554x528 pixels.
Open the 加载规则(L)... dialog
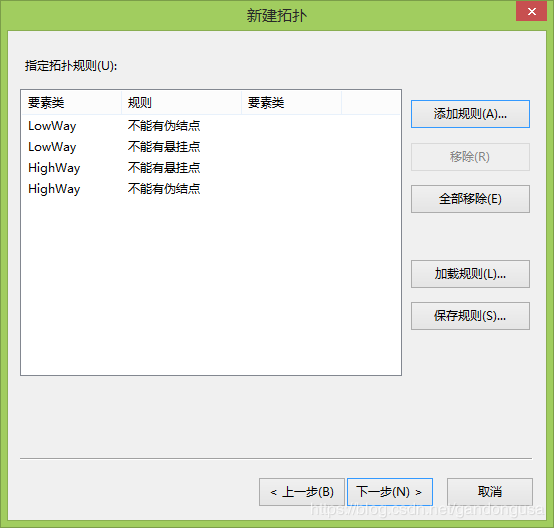pos(470,274)
